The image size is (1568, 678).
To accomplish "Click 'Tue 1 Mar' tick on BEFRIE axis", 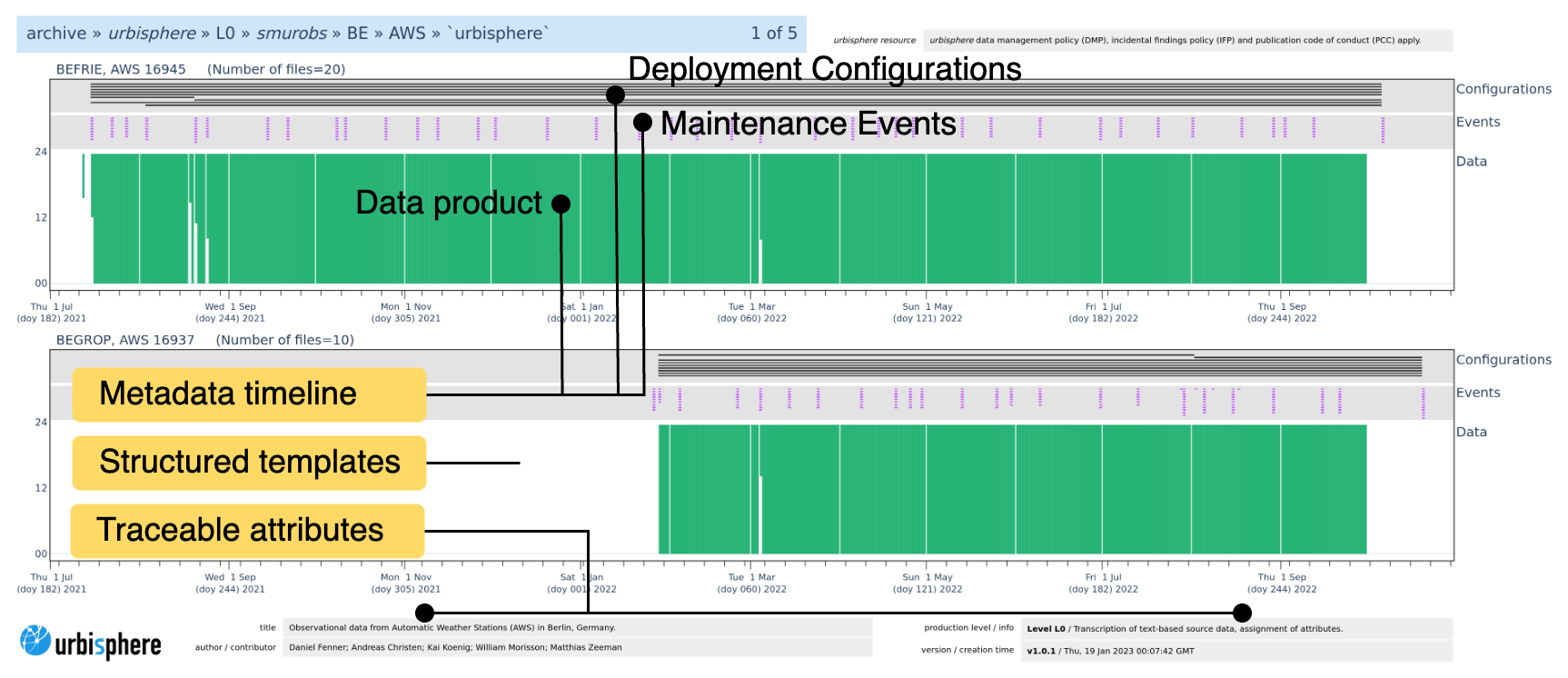I will [x=751, y=307].
